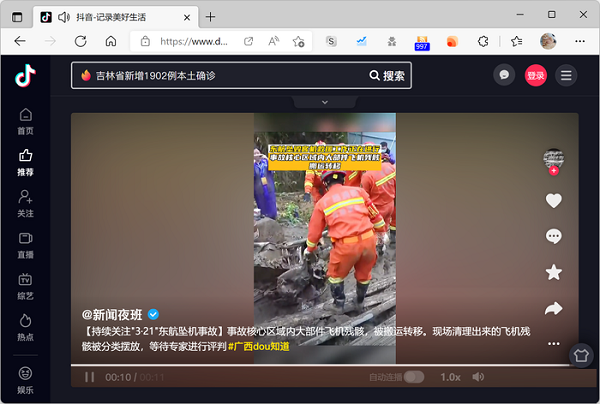Click the red 登录 login button
Image resolution: width=600 pixels, height=404 pixels.
tap(535, 75)
